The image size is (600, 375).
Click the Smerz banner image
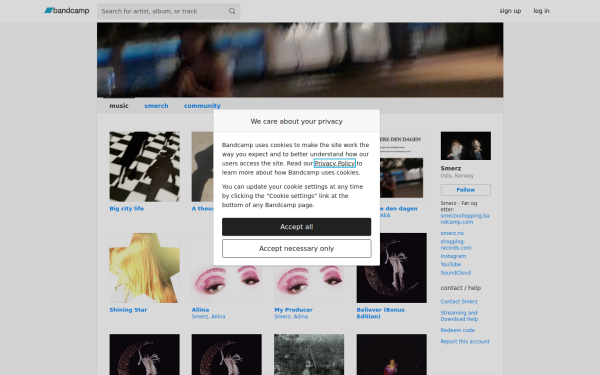(x=300, y=60)
